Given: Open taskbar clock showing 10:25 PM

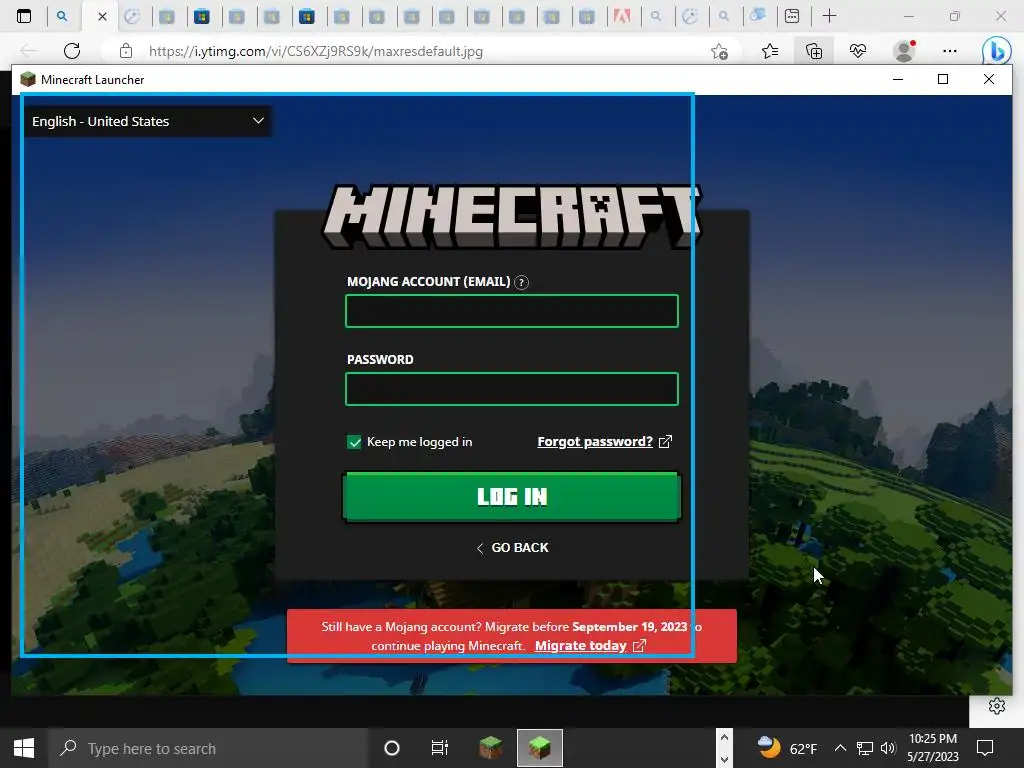Looking at the screenshot, I should point(933,748).
